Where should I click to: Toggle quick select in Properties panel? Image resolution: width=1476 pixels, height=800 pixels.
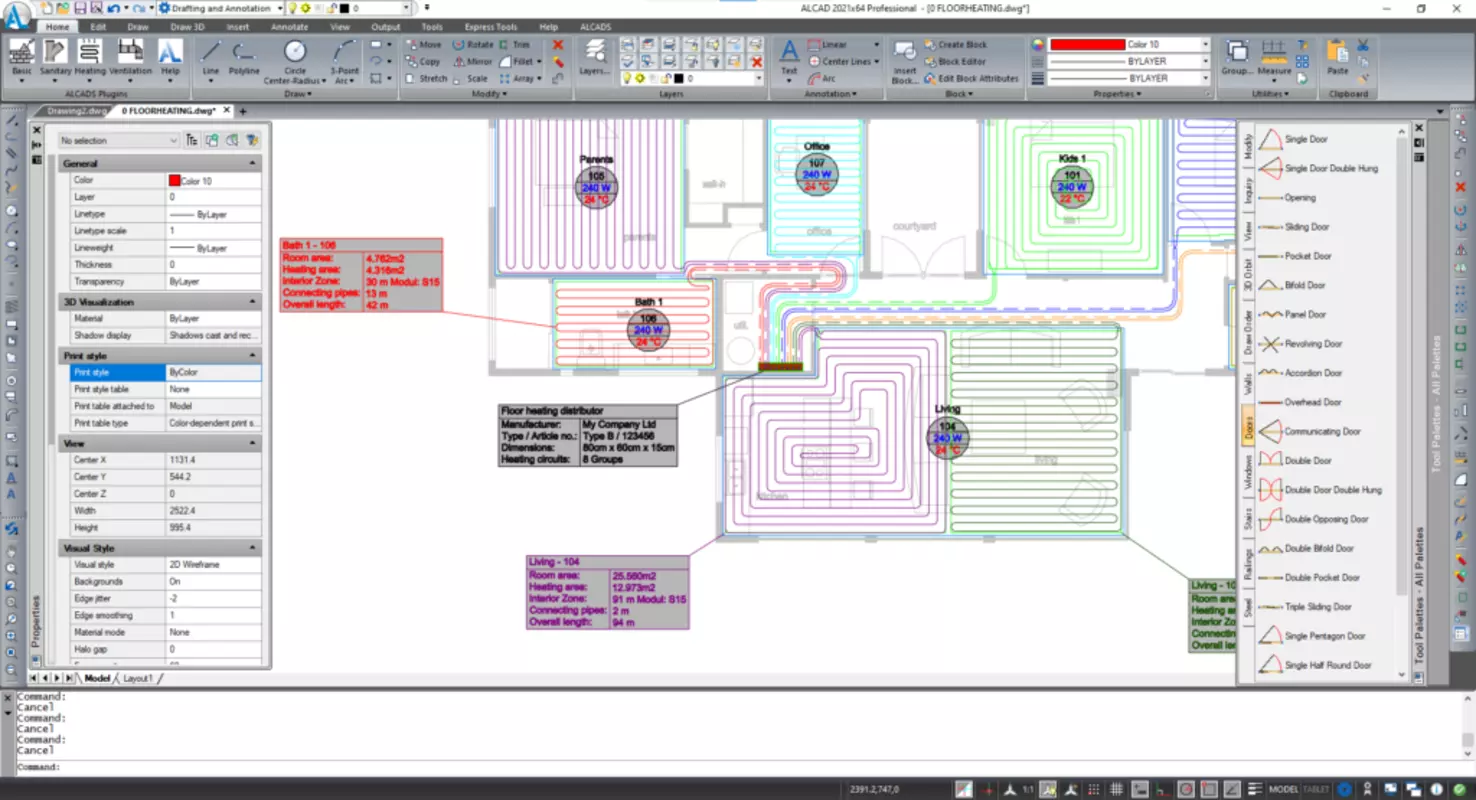coord(252,141)
